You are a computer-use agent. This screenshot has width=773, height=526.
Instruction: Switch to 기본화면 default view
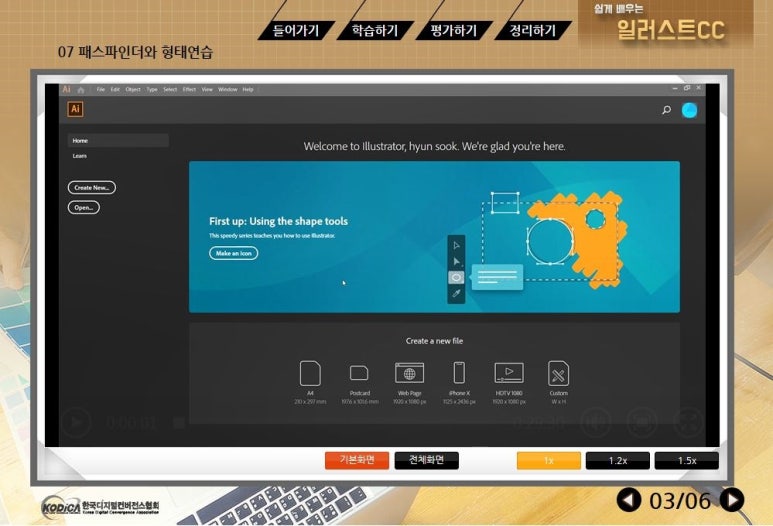pos(357,460)
